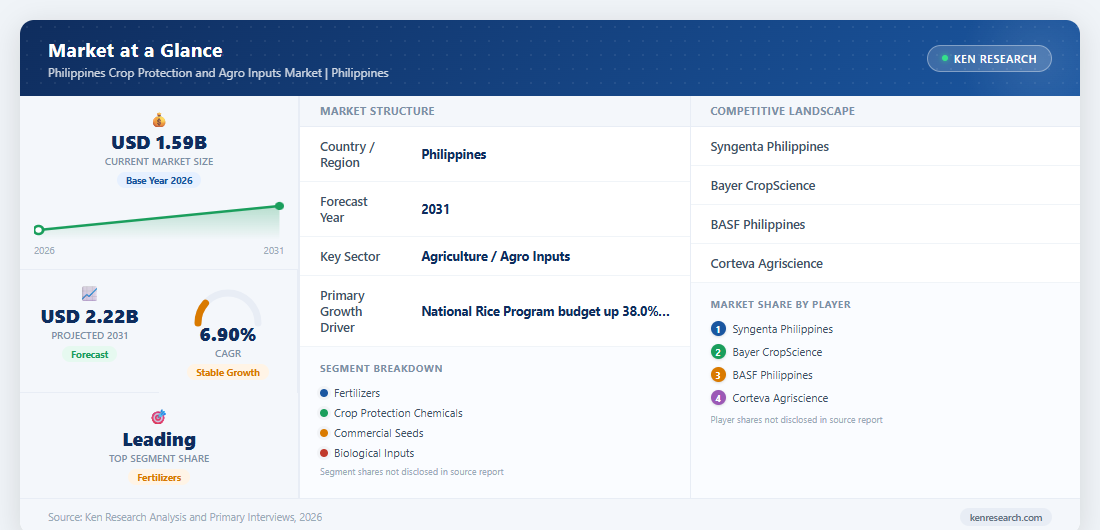Select Syngenta Philippines in Competitive Landscape list
The width and height of the screenshot is (1100, 530).
point(885,147)
